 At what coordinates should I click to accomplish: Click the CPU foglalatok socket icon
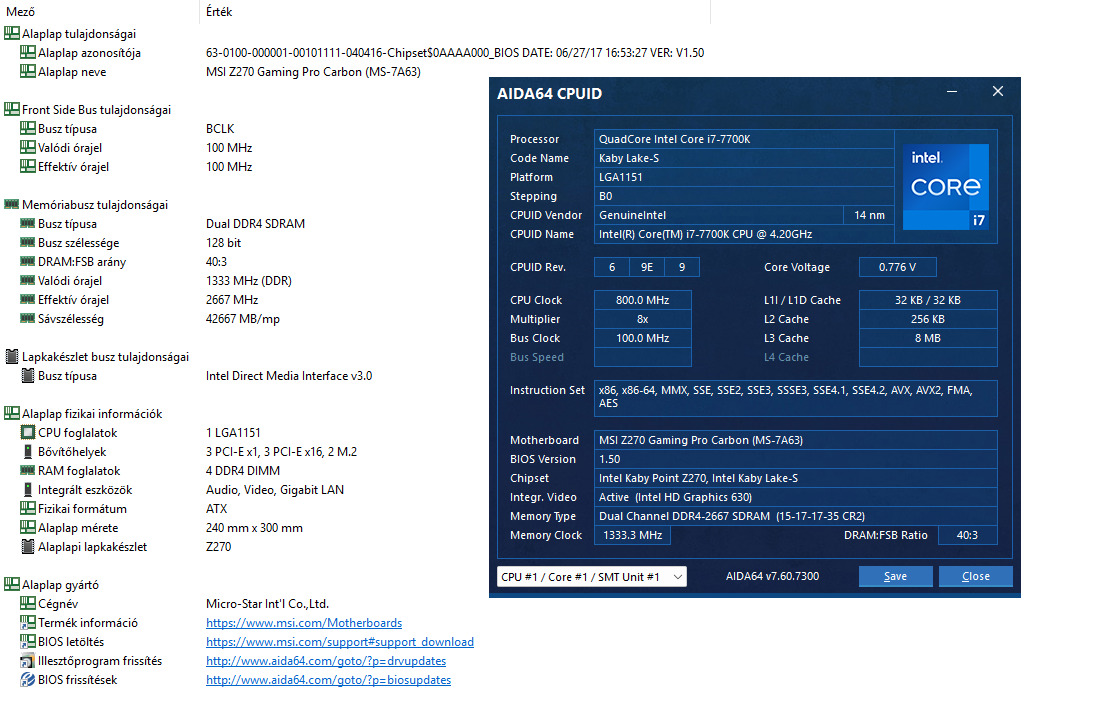pyautogui.click(x=27, y=432)
